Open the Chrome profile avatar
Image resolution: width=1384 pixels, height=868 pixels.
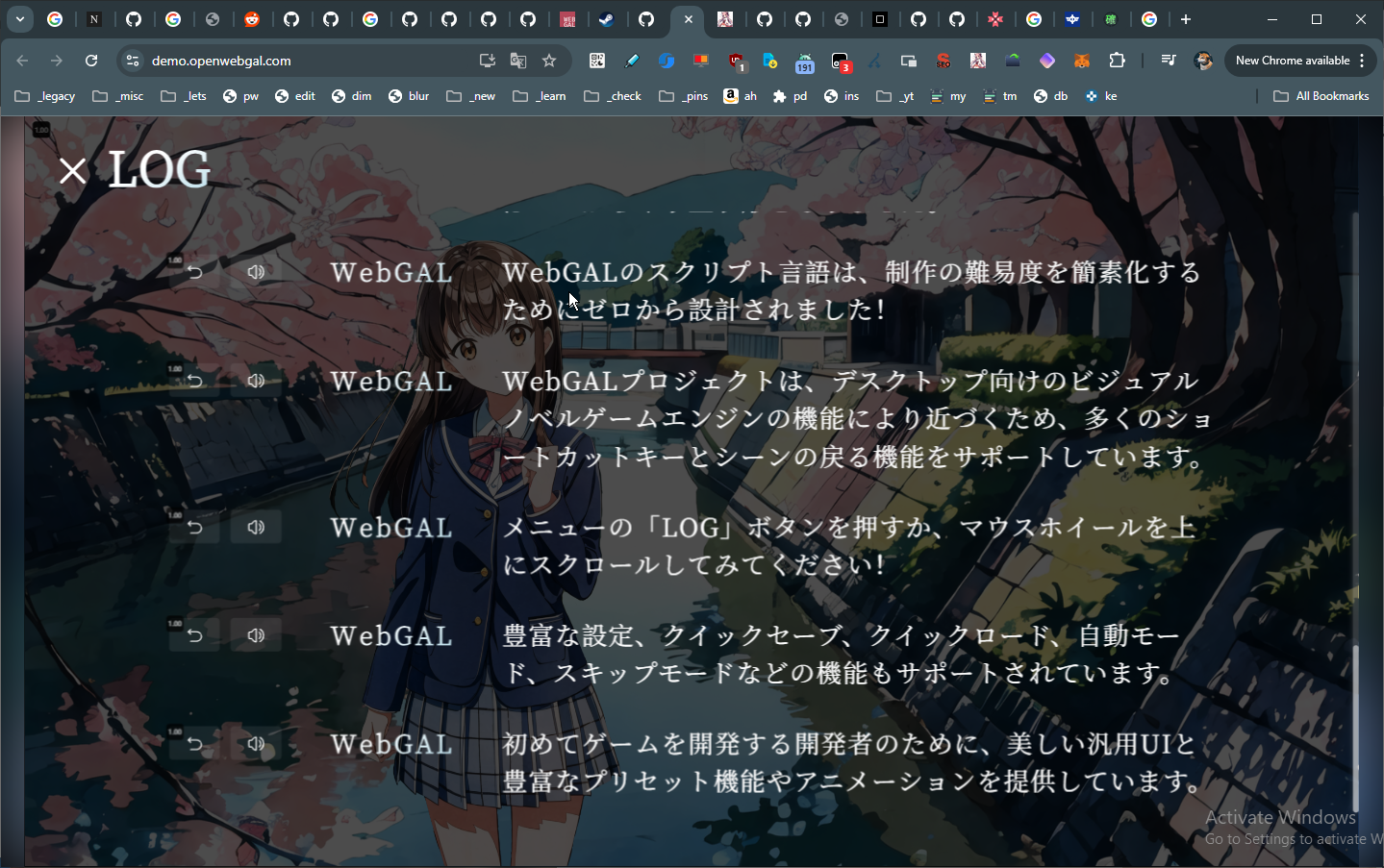[1203, 61]
